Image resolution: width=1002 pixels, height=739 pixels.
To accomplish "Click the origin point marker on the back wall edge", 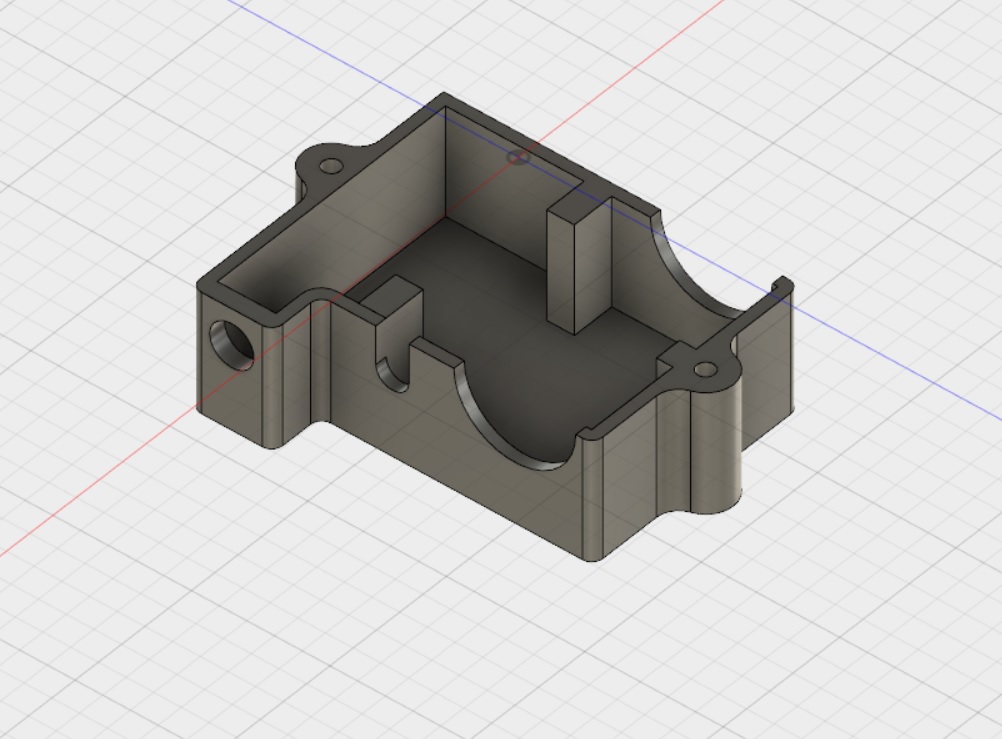I will (x=518, y=157).
